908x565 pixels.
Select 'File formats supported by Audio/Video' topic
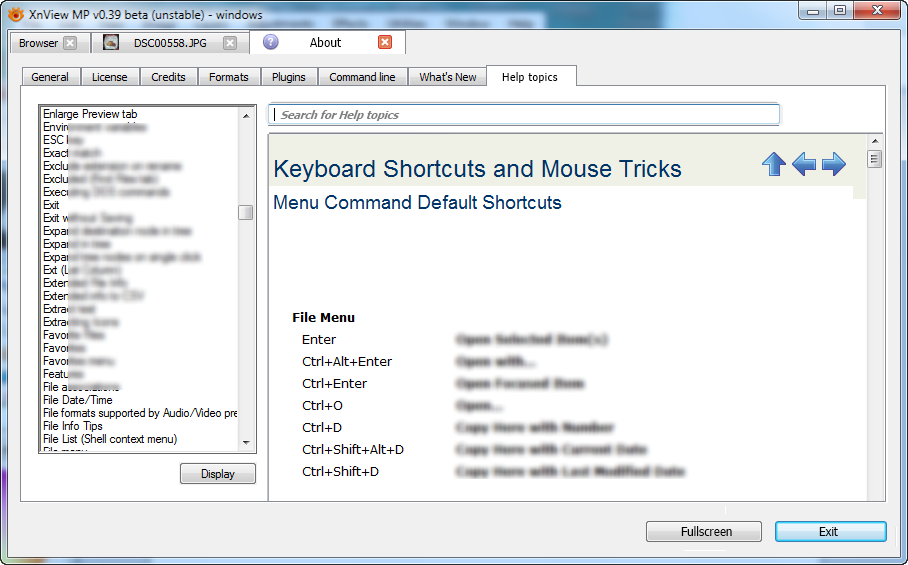(x=140, y=413)
